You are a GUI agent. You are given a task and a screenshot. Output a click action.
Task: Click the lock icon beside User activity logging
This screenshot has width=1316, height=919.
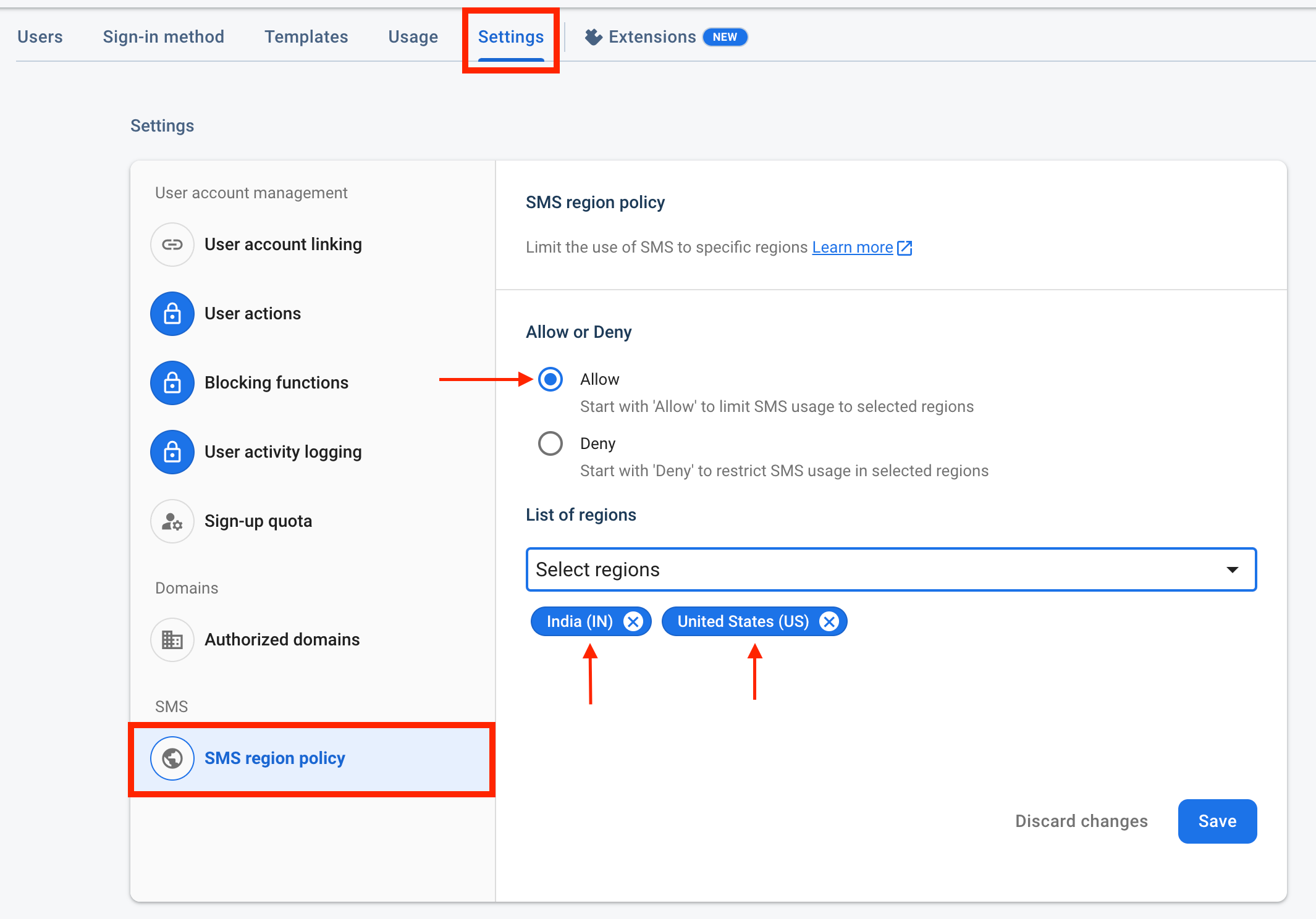click(x=172, y=452)
